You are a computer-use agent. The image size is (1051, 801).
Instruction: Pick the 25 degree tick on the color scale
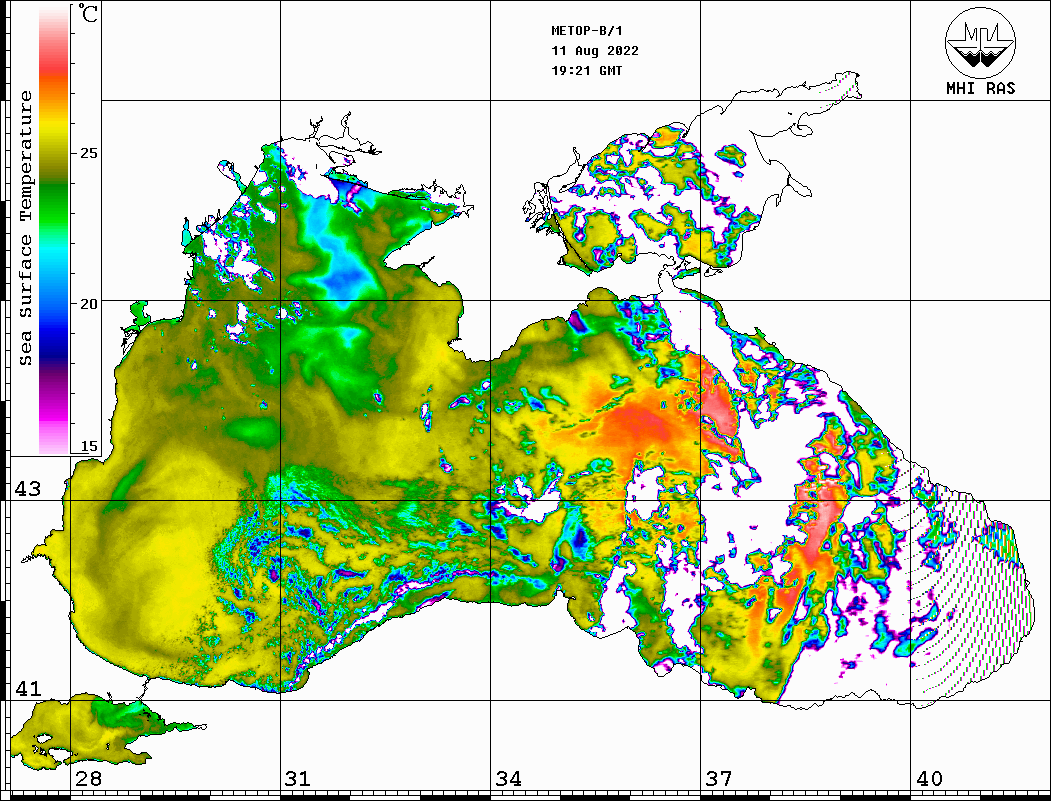89,153
